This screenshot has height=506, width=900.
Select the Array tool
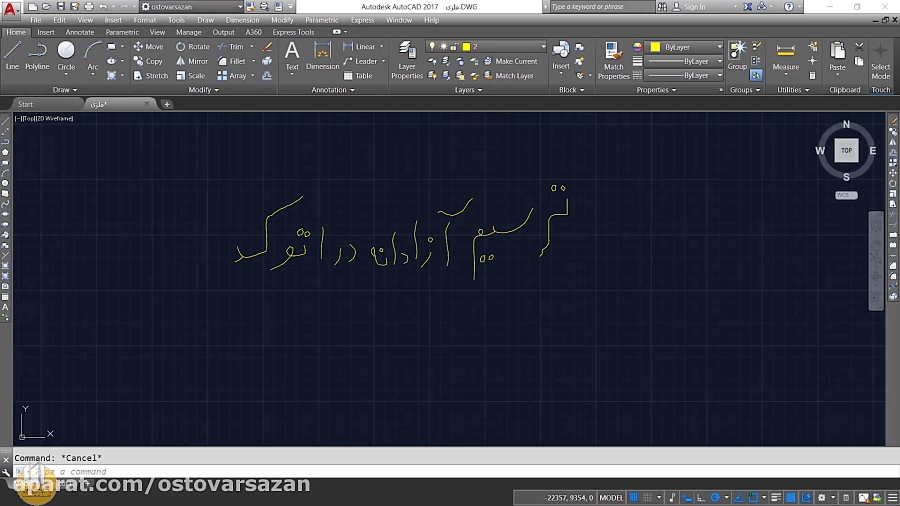[232, 75]
